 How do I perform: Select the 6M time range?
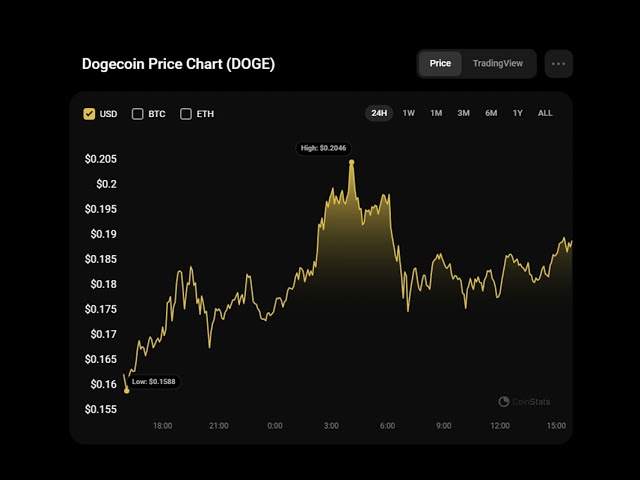[491, 113]
